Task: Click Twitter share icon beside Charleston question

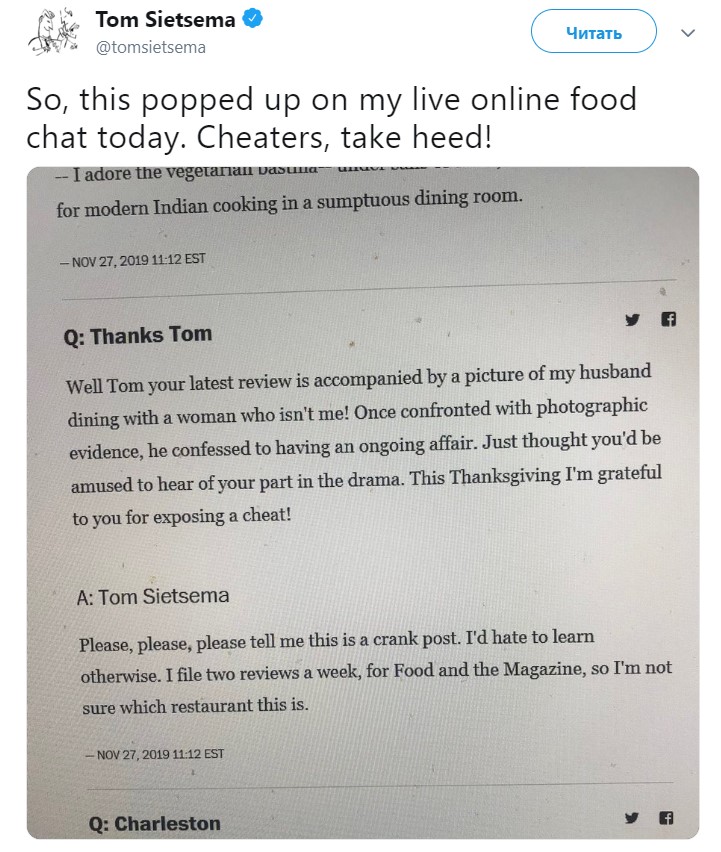Action: (x=632, y=817)
